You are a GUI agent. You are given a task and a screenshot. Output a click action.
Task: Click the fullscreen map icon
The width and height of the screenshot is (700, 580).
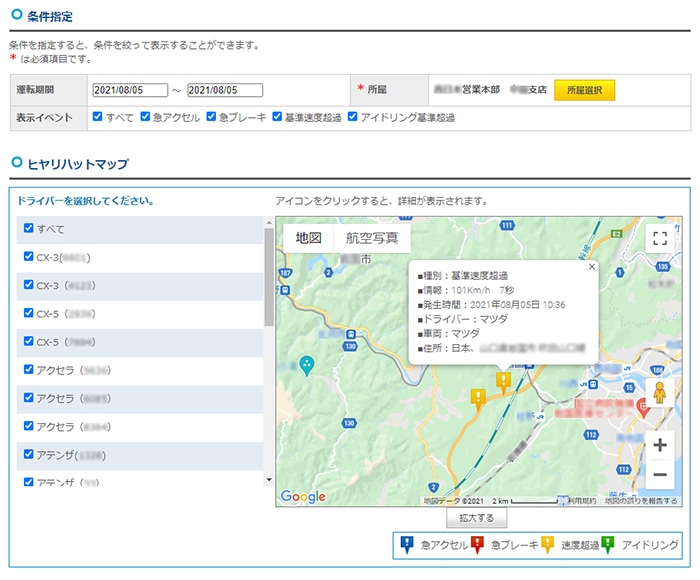tap(658, 238)
